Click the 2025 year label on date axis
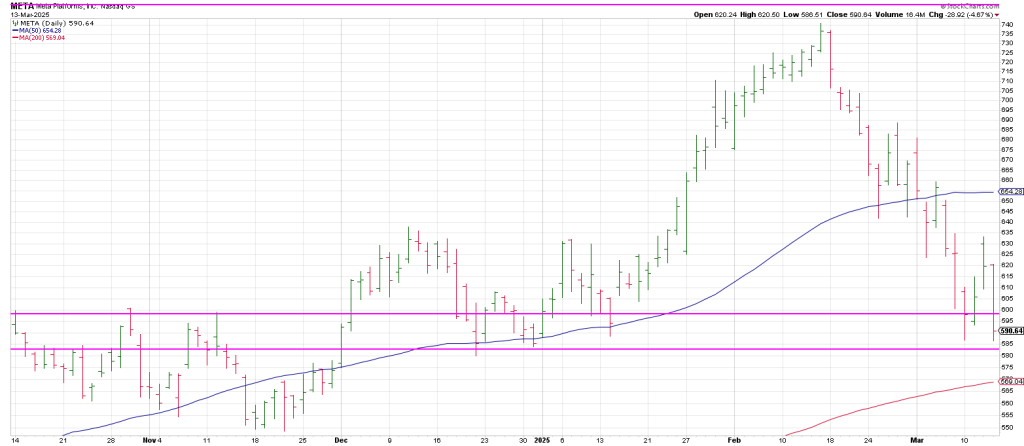This screenshot has height=446, width=1024. coord(540,439)
